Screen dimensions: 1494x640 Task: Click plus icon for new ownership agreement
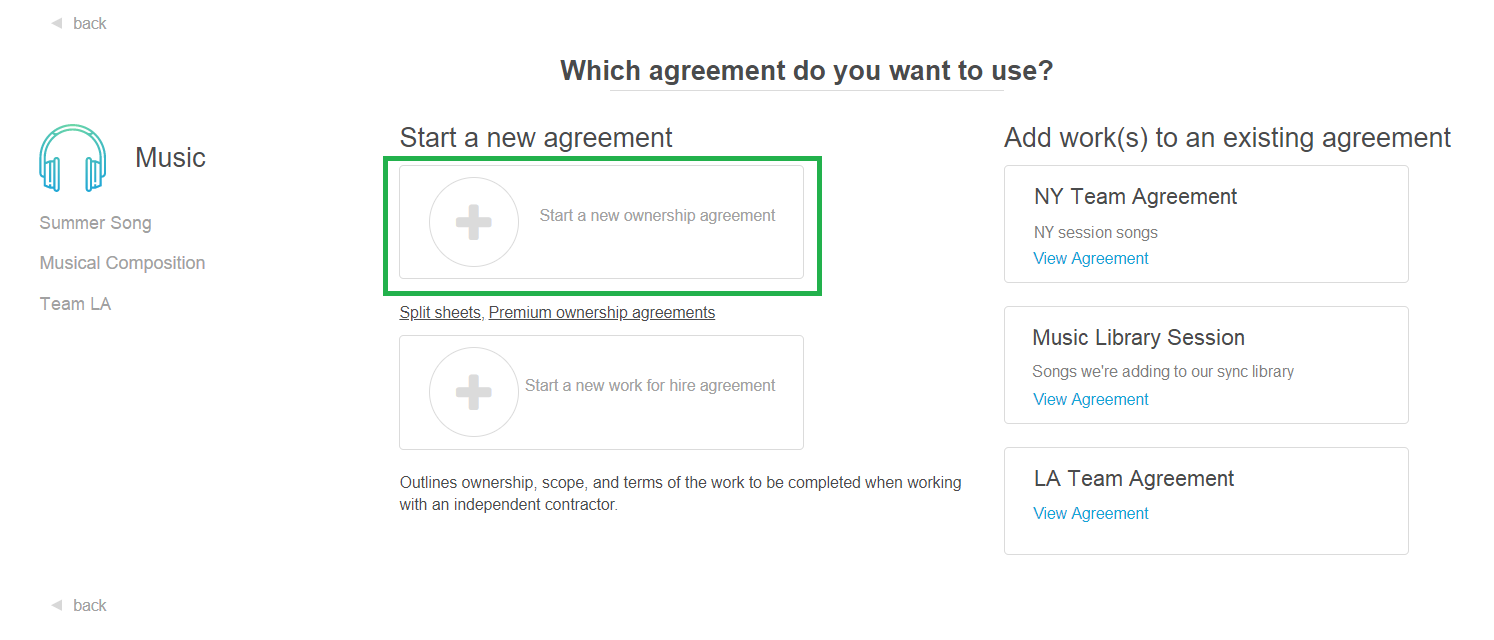coord(474,222)
